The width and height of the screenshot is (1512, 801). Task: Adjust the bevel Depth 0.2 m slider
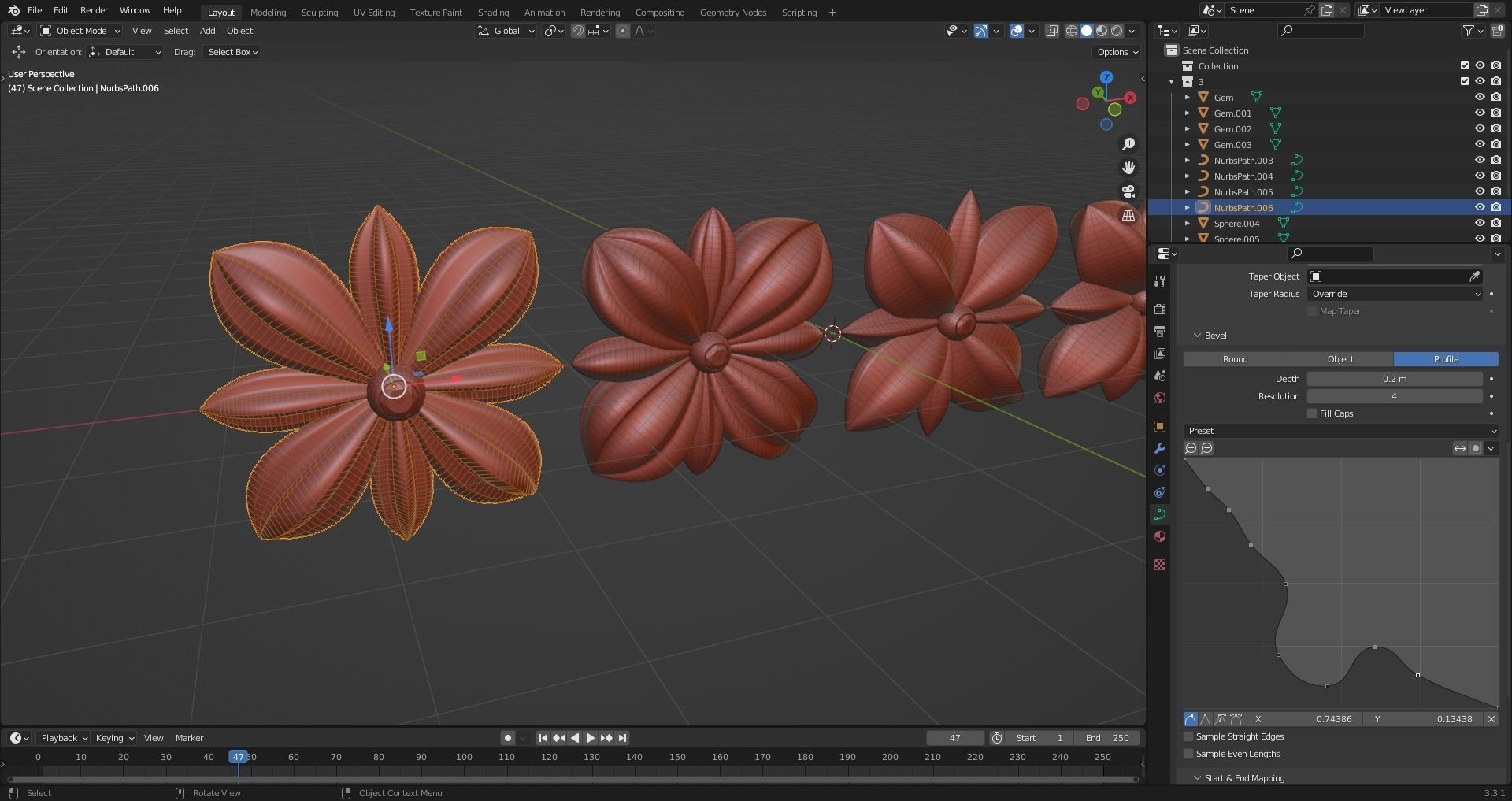(x=1395, y=379)
